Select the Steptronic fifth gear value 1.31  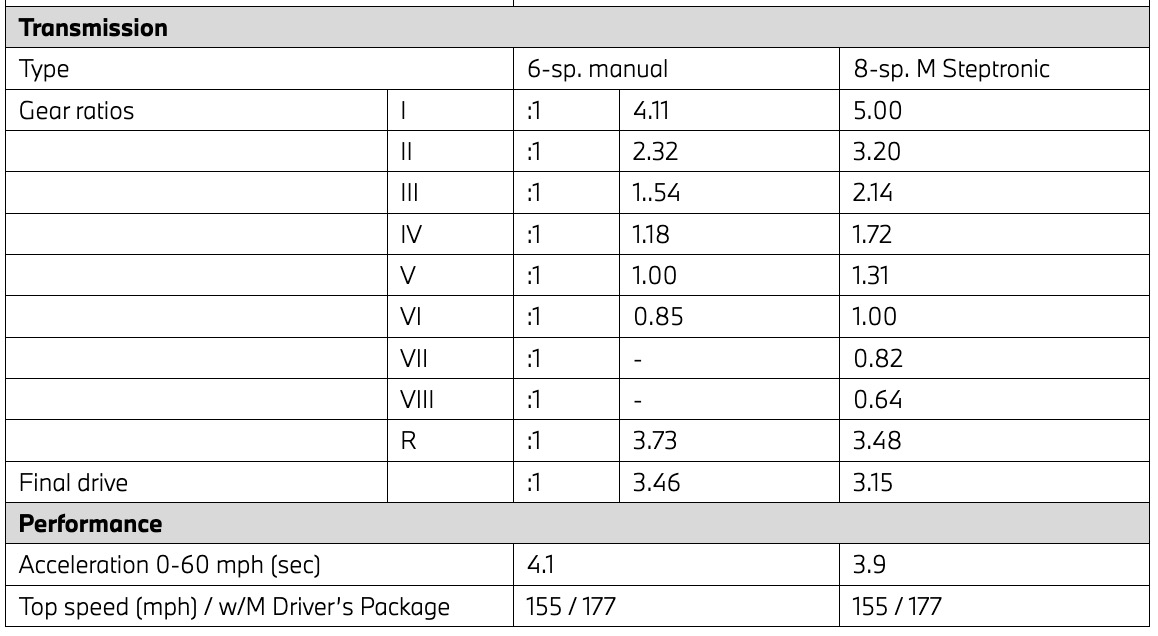click(872, 277)
